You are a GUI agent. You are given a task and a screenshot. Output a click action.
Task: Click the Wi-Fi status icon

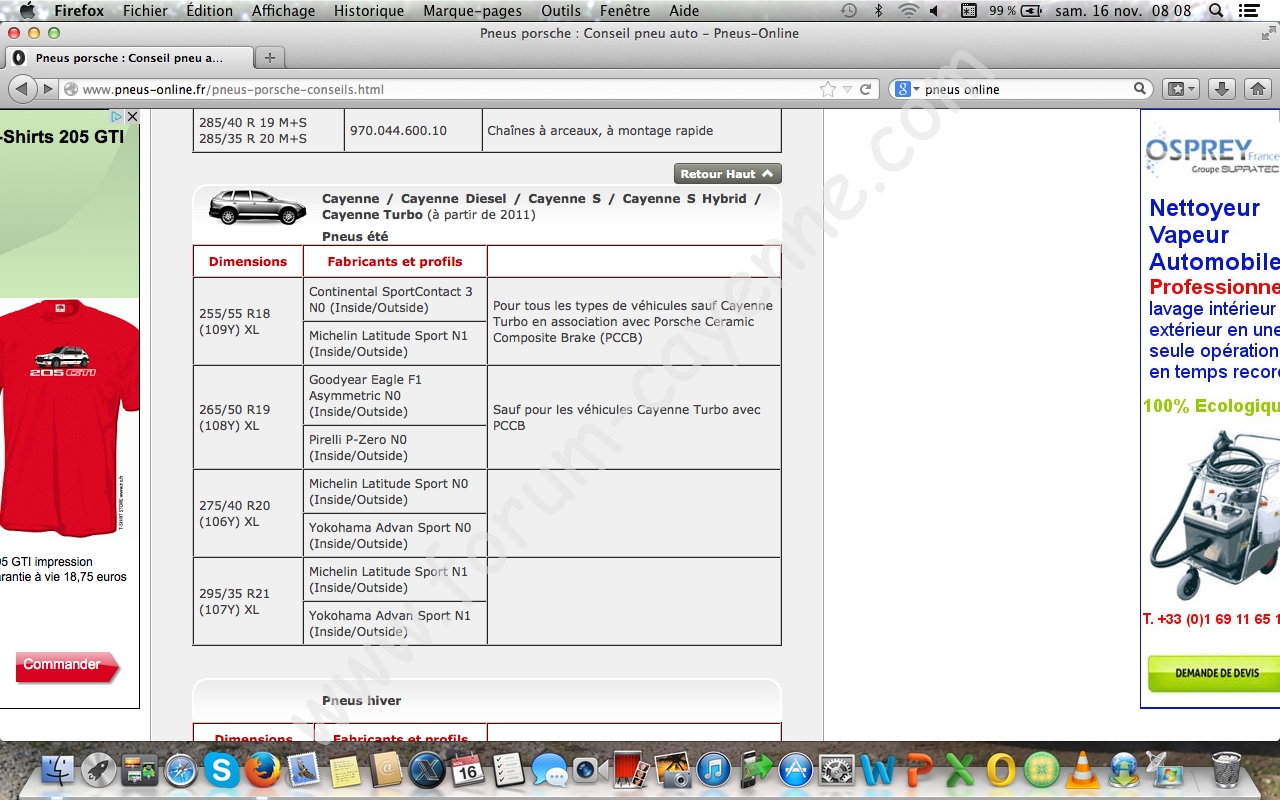coord(908,11)
